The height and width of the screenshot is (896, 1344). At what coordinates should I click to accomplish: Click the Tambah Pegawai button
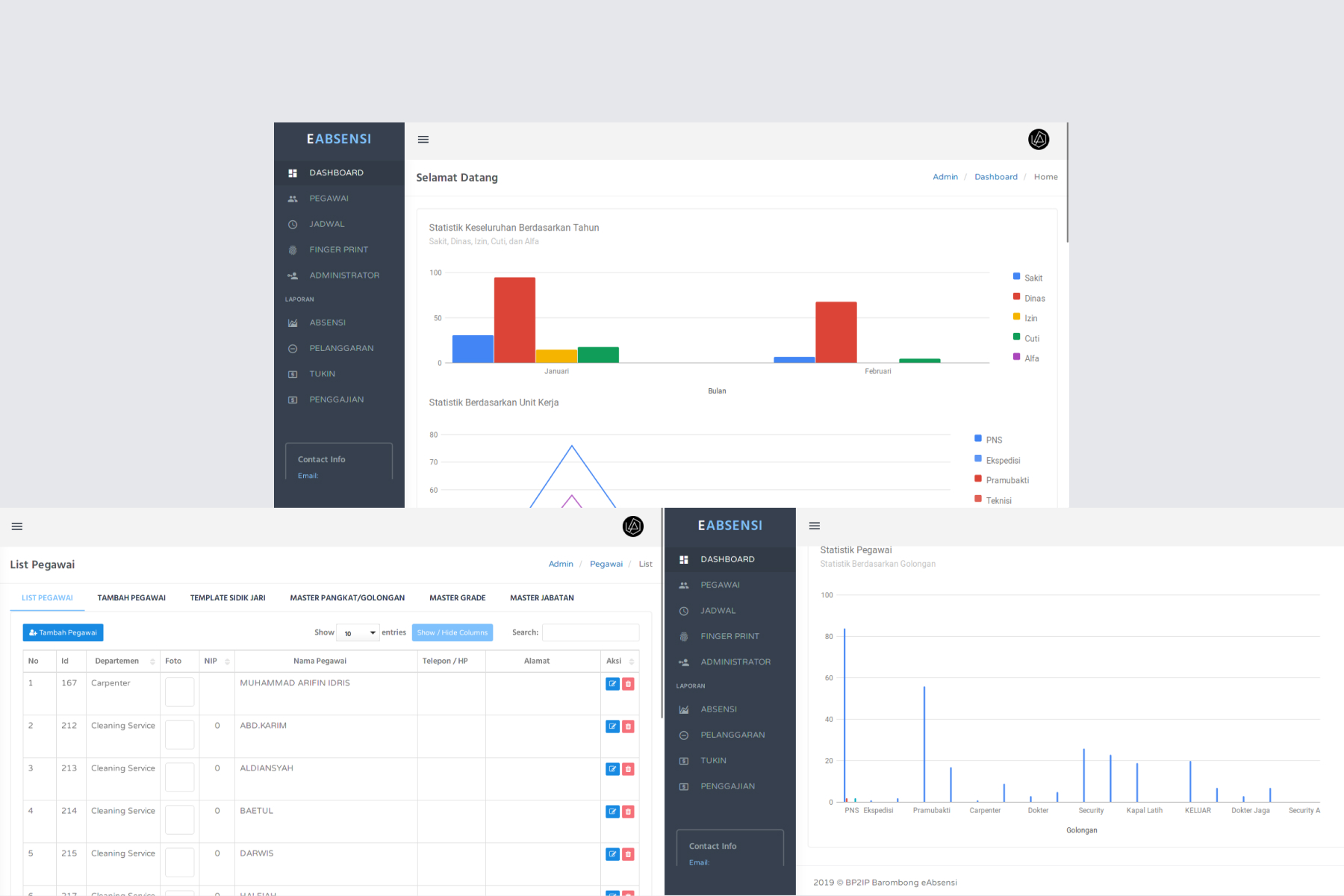tap(63, 632)
